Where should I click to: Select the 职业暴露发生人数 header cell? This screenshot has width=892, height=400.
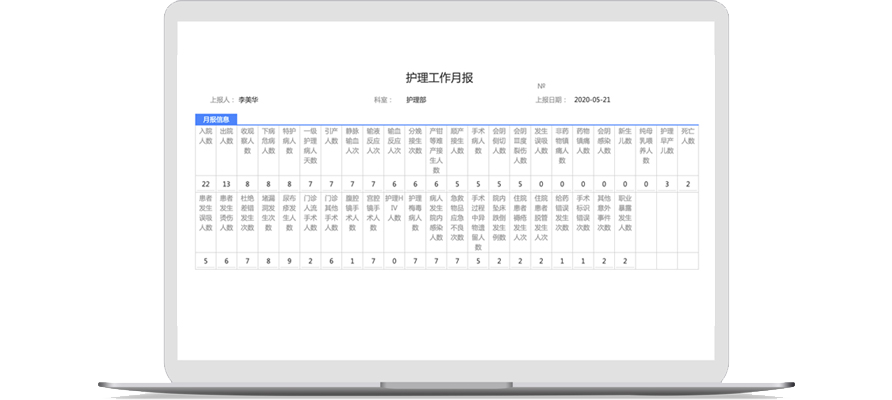click(625, 212)
